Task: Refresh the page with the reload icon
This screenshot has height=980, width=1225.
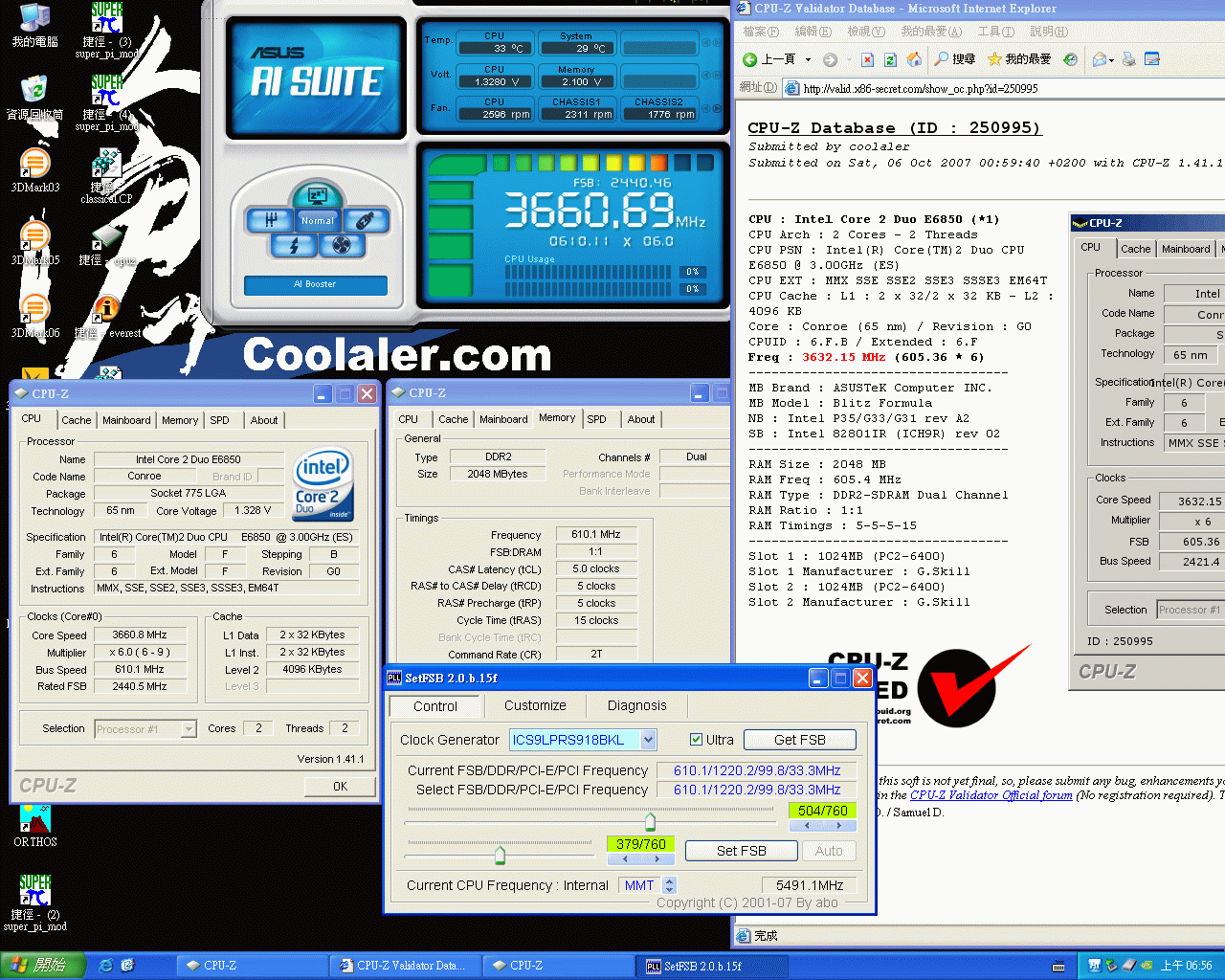Action: pos(890,59)
